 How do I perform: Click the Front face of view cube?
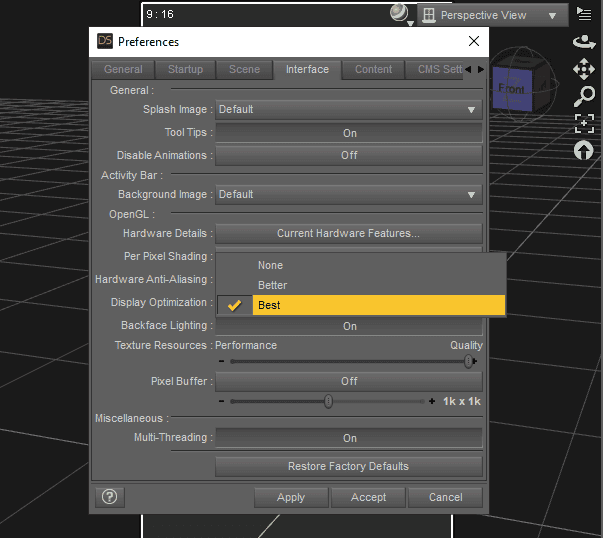pos(511,90)
